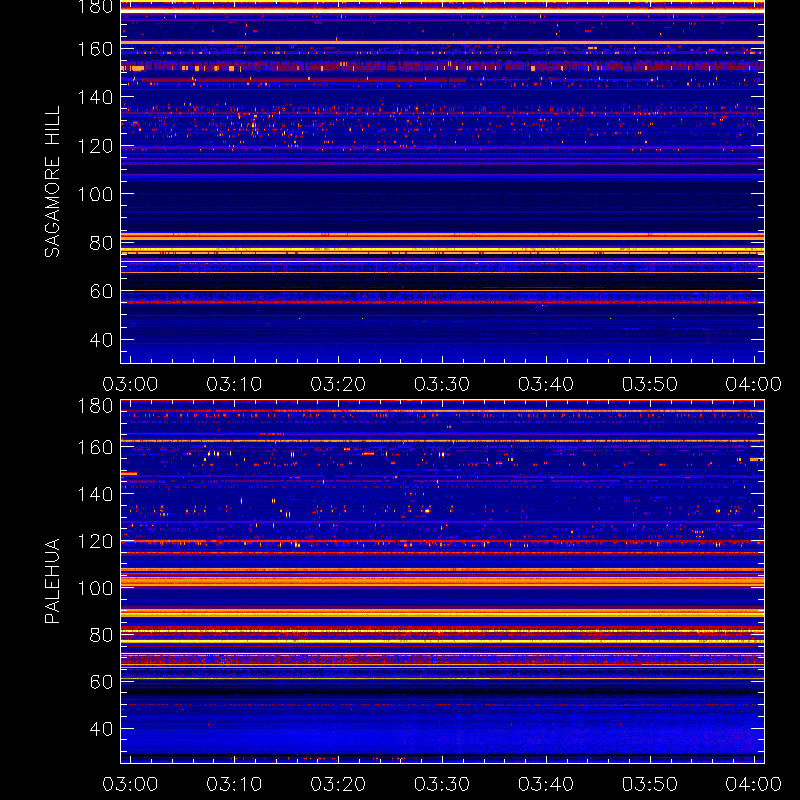The height and width of the screenshot is (800, 800).
Task: Click the 60 frequency label on Sagamore Hill axis
Action: coord(101,291)
